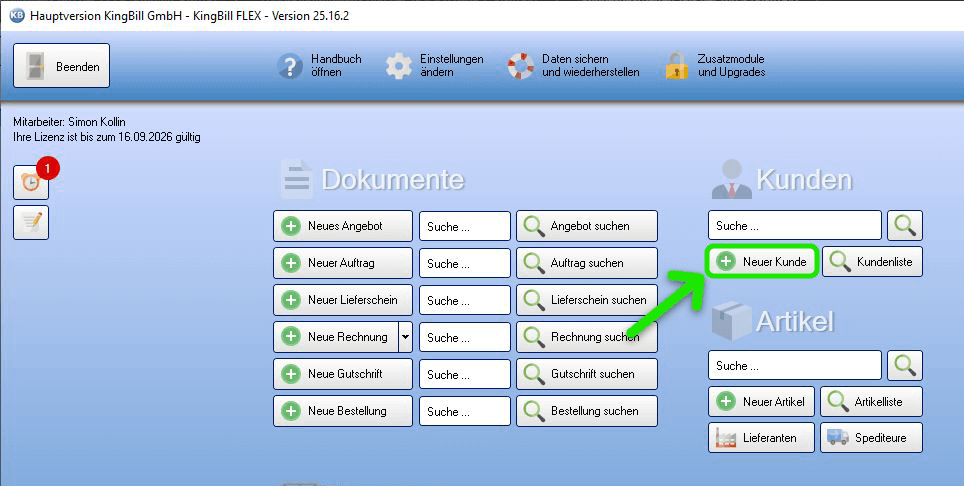This screenshot has width=964, height=486.
Task: Click Bestellung suchen button
Action: click(x=587, y=411)
